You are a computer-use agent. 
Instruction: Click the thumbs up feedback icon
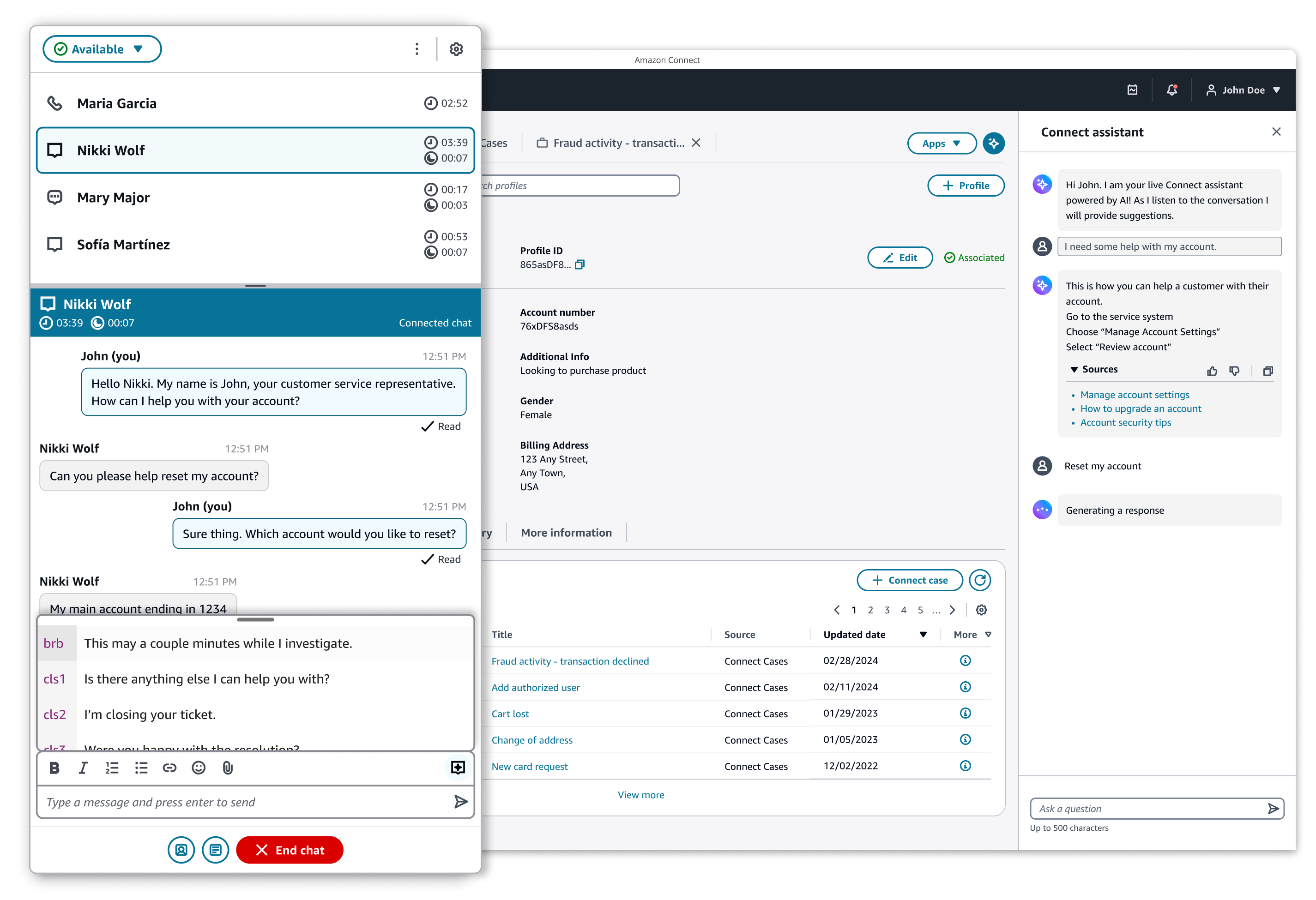point(1212,371)
